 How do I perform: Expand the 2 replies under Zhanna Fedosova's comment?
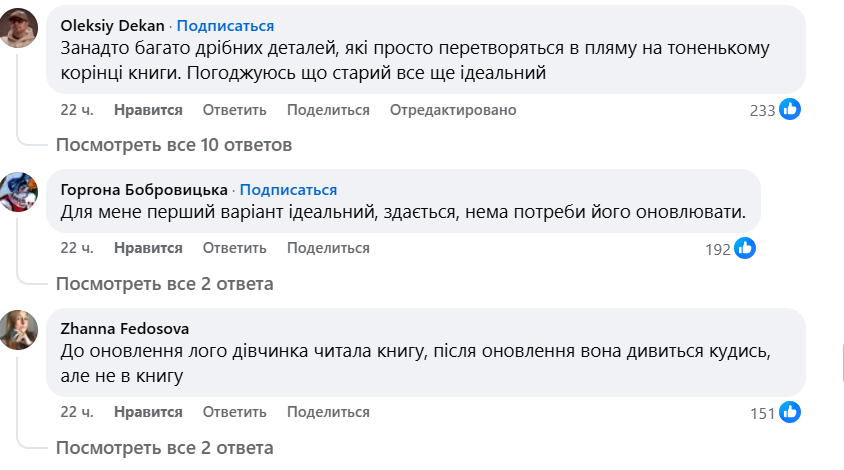pos(165,447)
